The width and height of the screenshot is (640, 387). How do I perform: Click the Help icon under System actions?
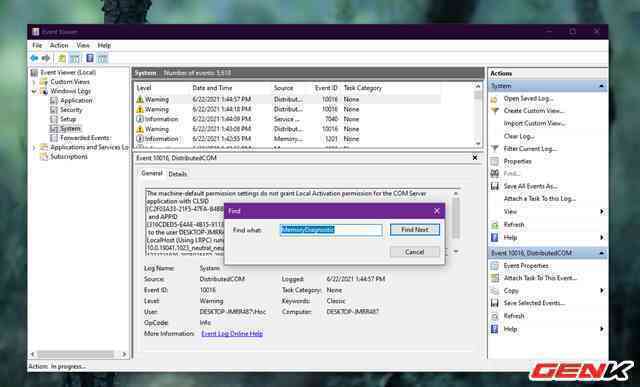click(494, 237)
